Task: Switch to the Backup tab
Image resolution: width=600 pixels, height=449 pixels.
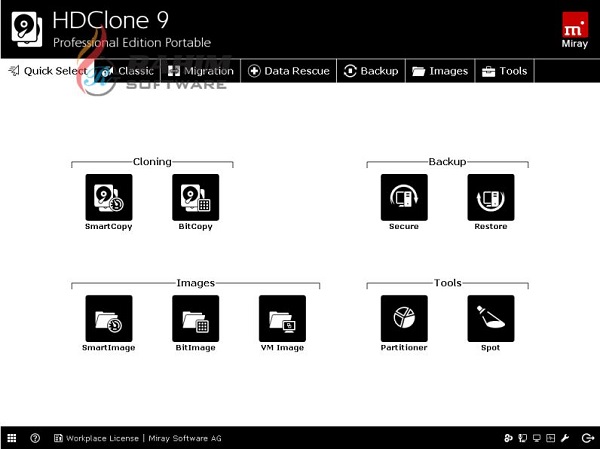Action: 371,71
